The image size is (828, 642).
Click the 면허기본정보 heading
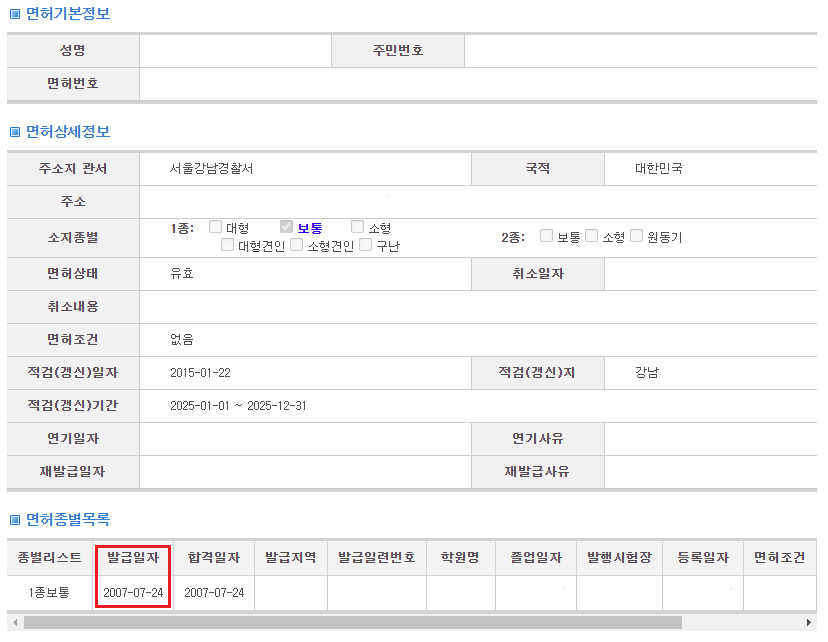[x=68, y=14]
